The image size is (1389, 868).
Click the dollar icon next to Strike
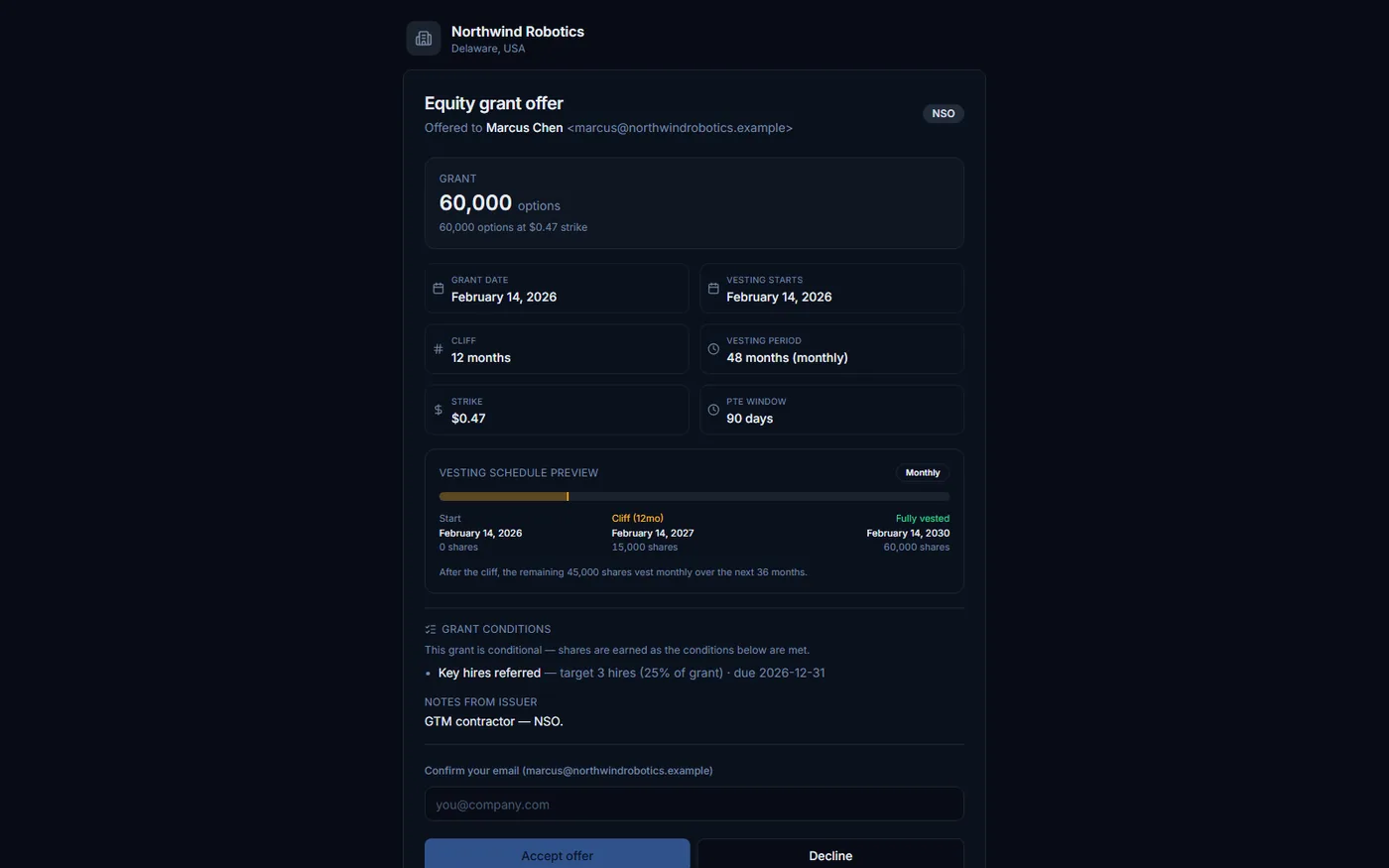pos(438,410)
